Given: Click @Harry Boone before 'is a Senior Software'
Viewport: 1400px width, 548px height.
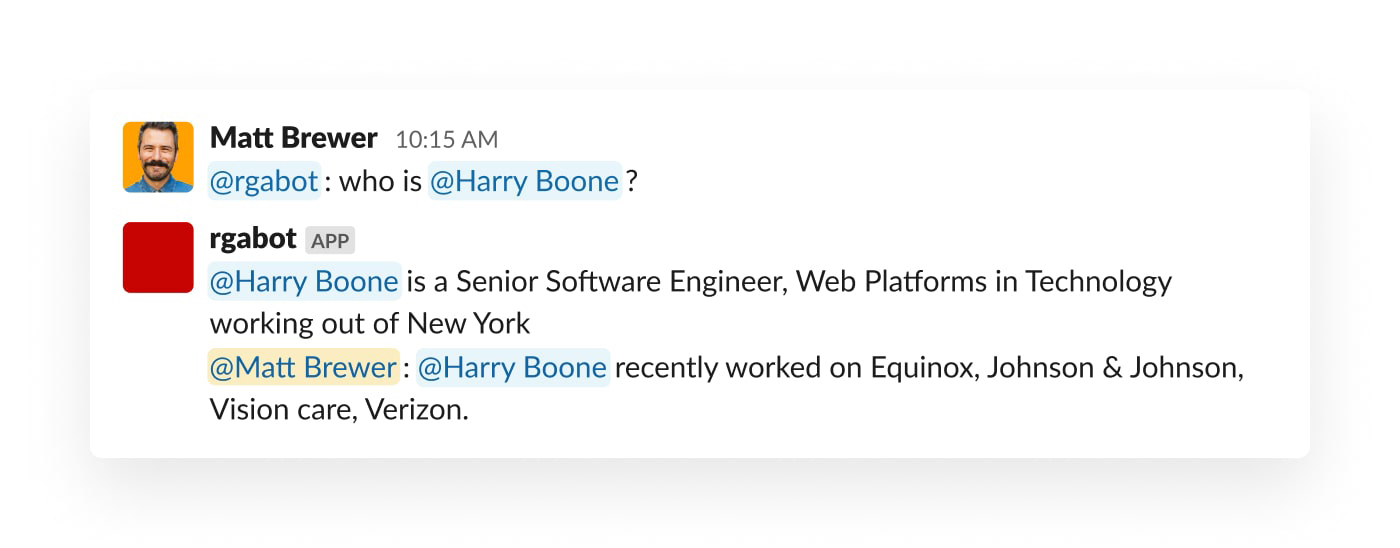Looking at the screenshot, I should click(305, 282).
